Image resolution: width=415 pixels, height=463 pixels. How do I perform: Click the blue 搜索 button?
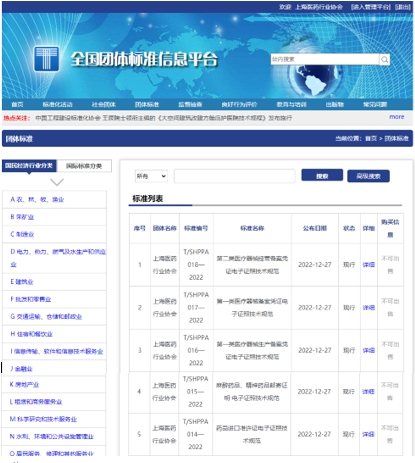click(x=322, y=176)
